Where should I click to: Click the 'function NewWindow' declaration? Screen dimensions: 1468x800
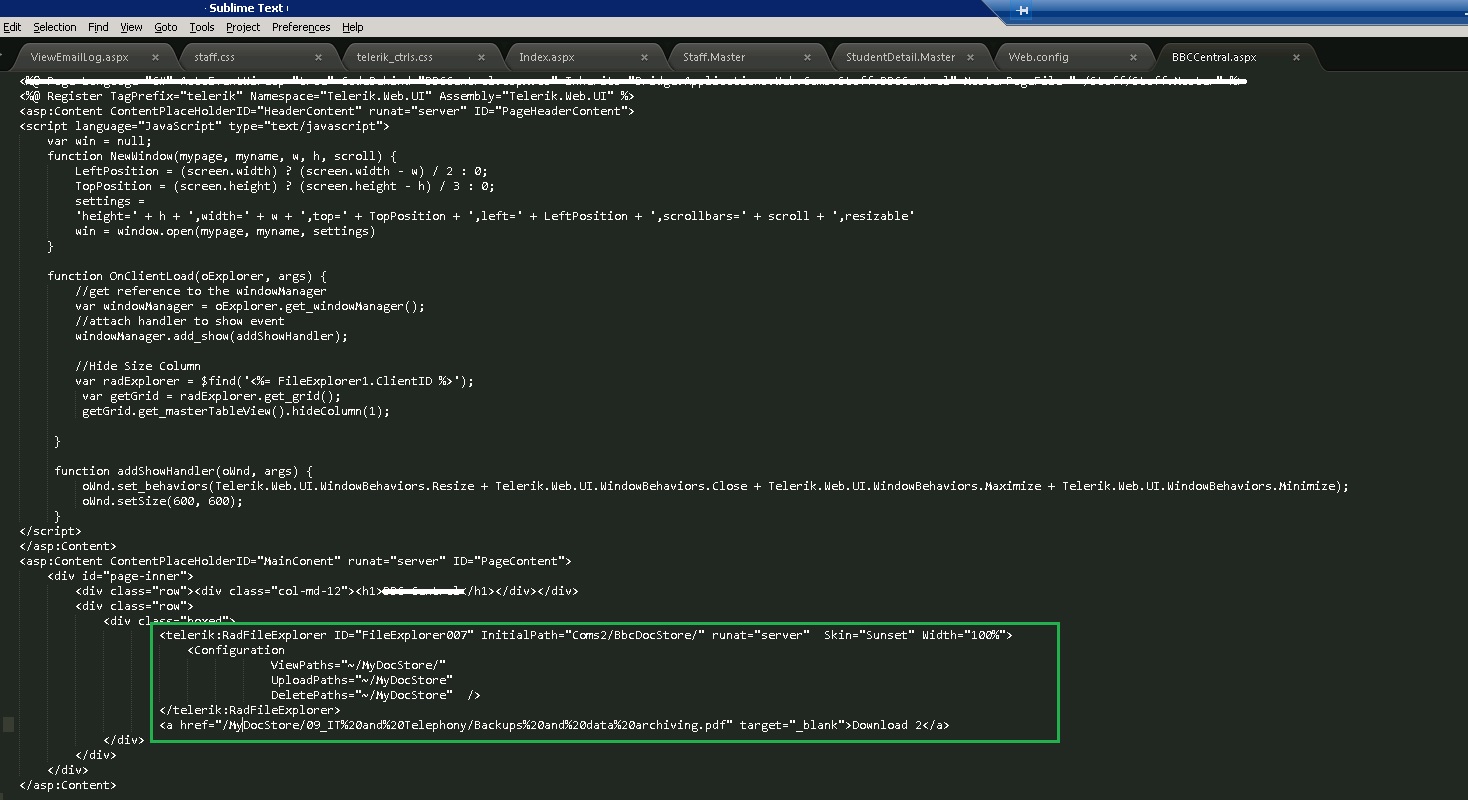click(222, 156)
